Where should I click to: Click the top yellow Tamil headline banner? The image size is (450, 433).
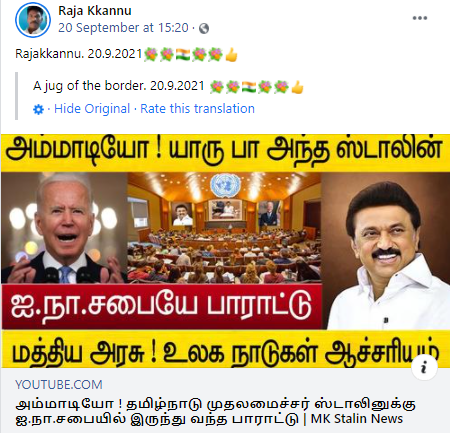click(x=225, y=152)
